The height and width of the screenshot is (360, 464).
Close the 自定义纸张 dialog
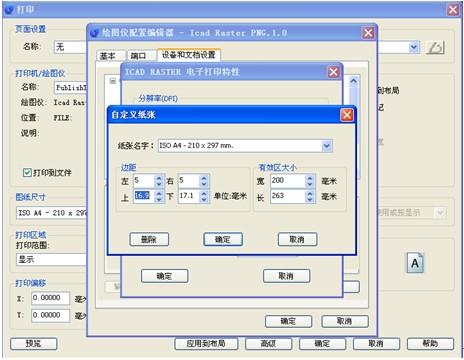(x=347, y=115)
